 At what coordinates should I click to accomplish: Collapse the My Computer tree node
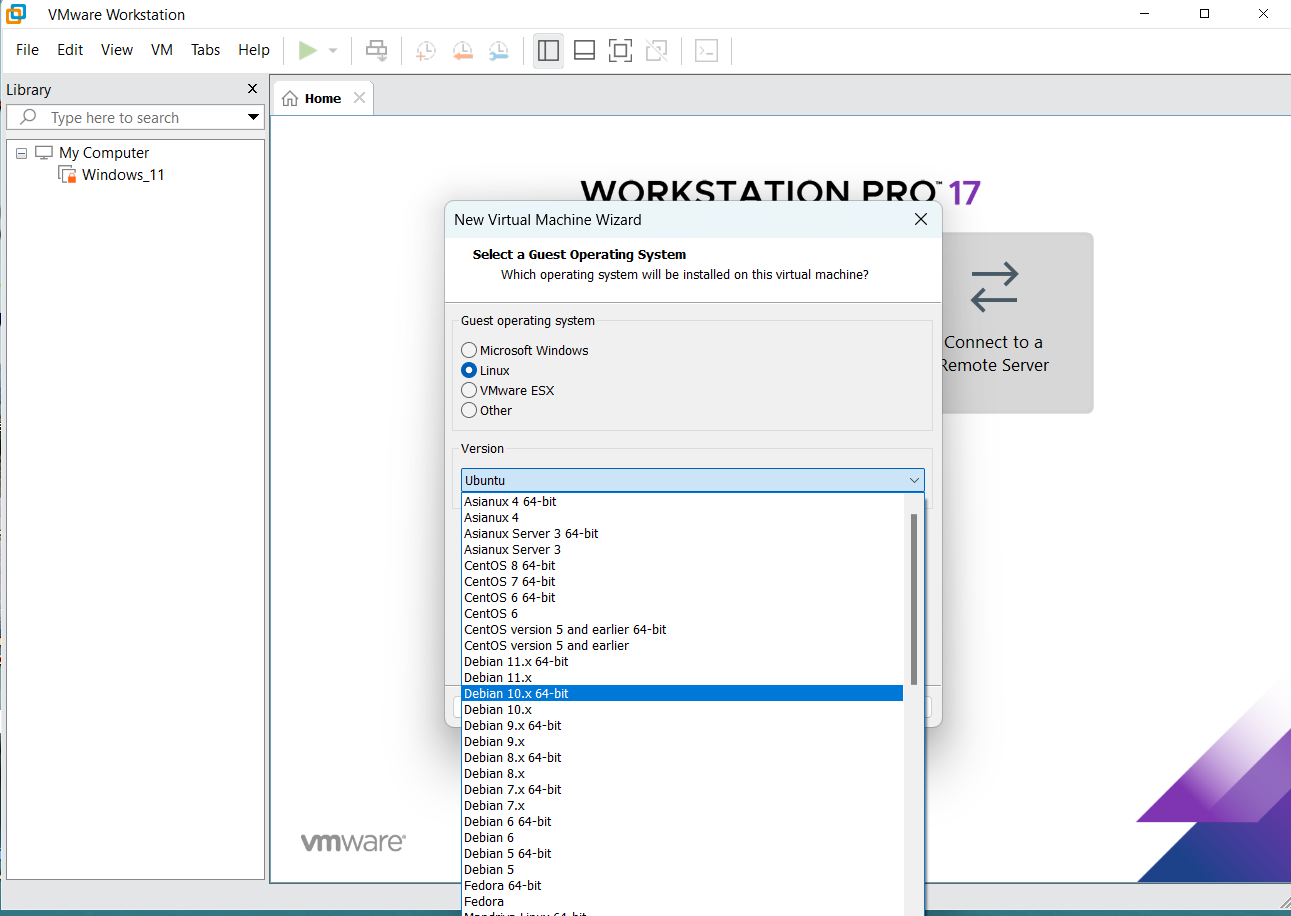22,153
